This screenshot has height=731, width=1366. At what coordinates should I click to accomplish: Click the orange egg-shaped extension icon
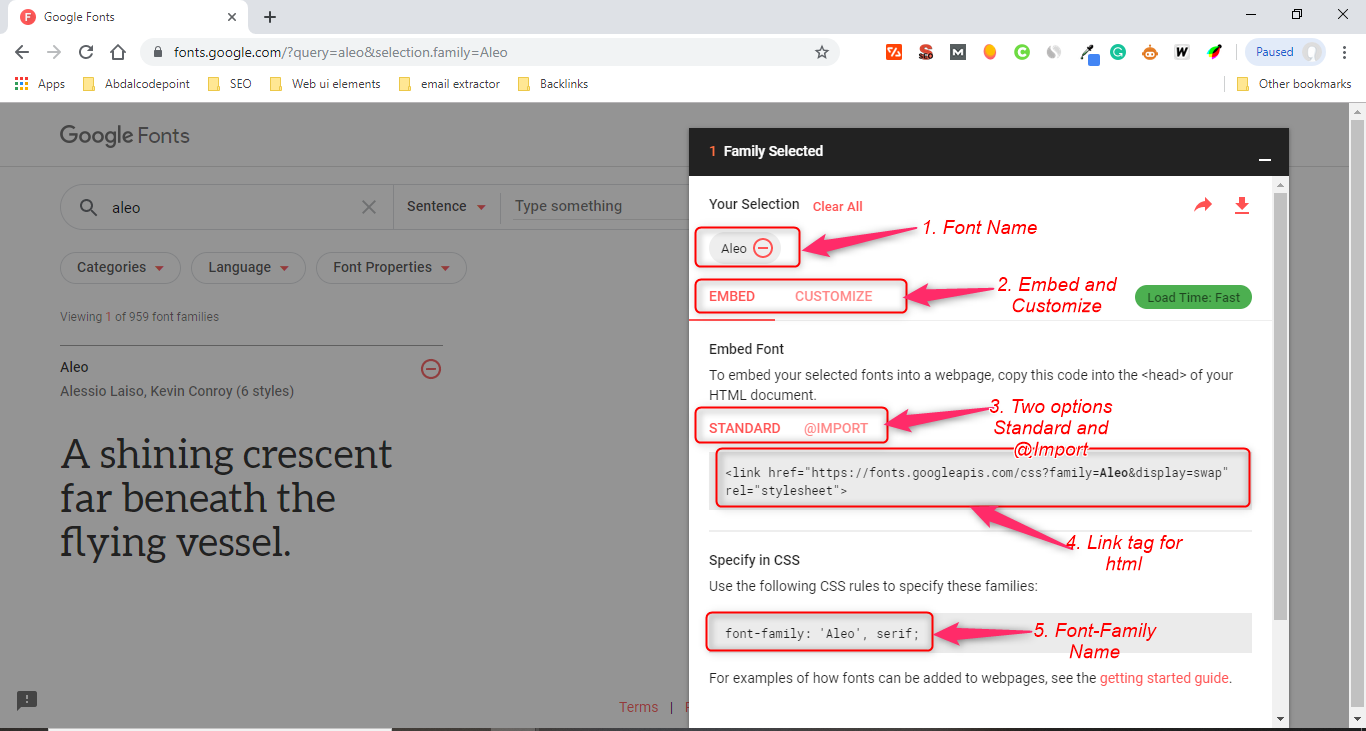tap(989, 52)
